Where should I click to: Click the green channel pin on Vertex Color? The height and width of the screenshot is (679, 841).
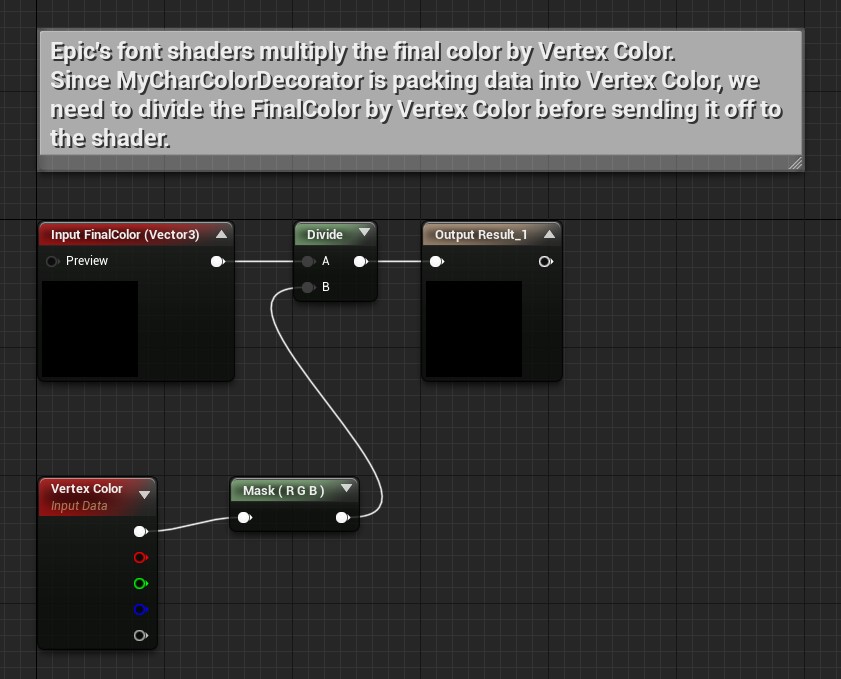140,584
